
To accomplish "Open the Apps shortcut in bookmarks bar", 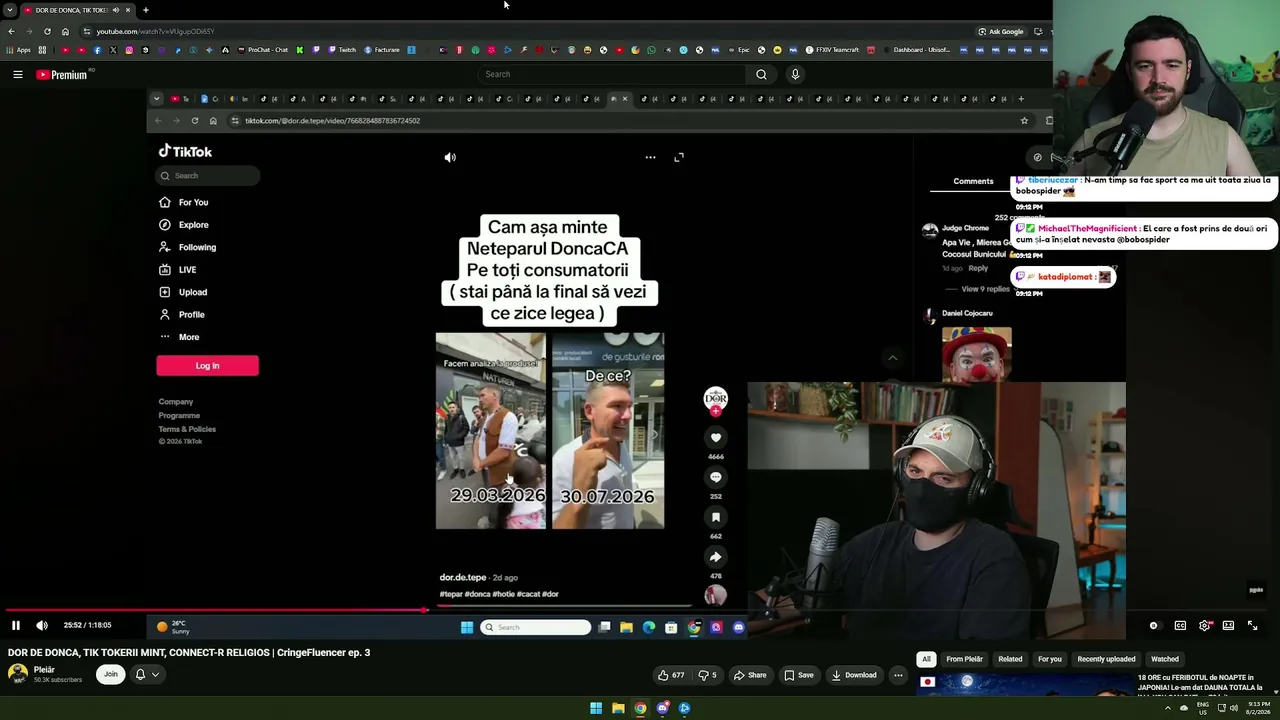I will point(19,50).
